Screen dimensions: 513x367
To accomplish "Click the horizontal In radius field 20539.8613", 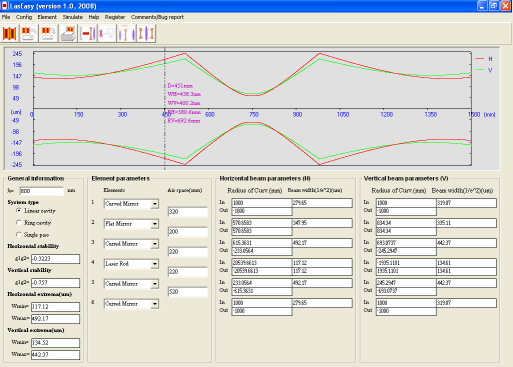I will [x=262, y=263].
